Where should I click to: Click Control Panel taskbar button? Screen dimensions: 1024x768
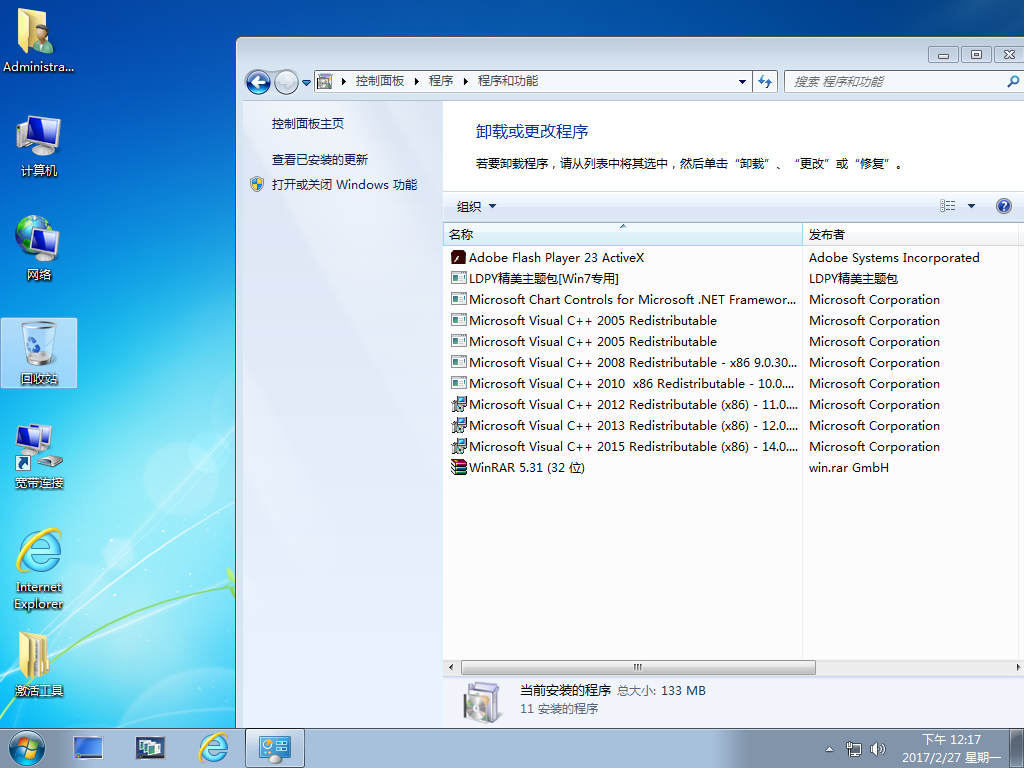275,748
